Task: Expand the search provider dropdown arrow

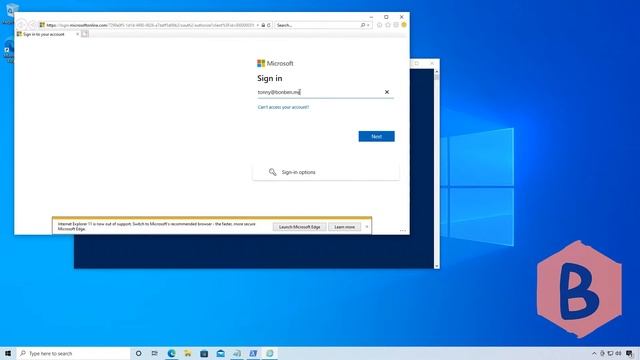Action: (x=368, y=25)
